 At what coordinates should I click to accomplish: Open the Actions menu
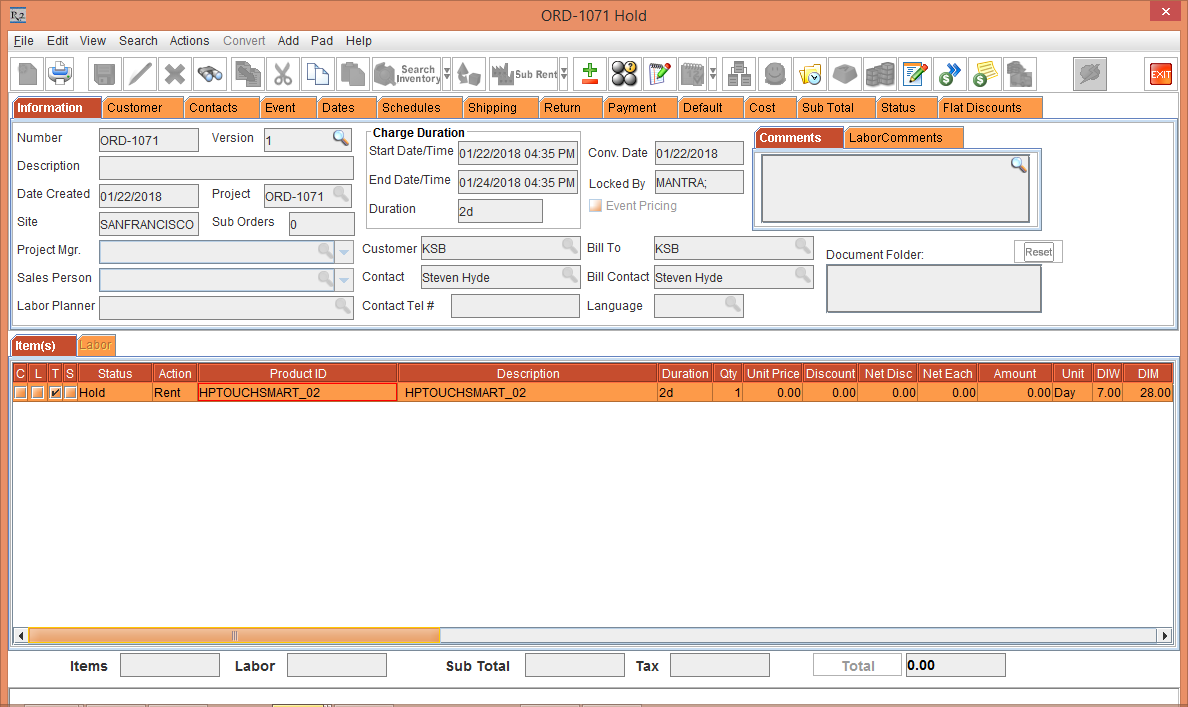189,41
